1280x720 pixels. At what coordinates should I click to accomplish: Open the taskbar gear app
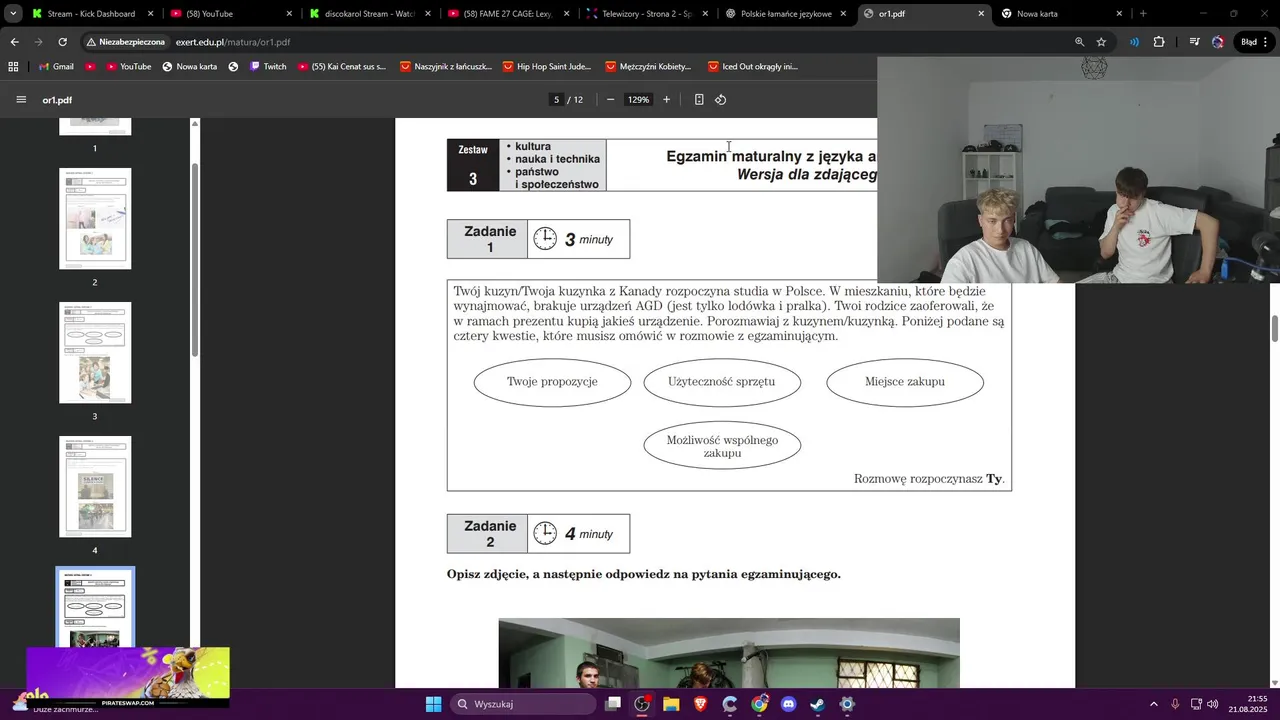[x=847, y=704]
